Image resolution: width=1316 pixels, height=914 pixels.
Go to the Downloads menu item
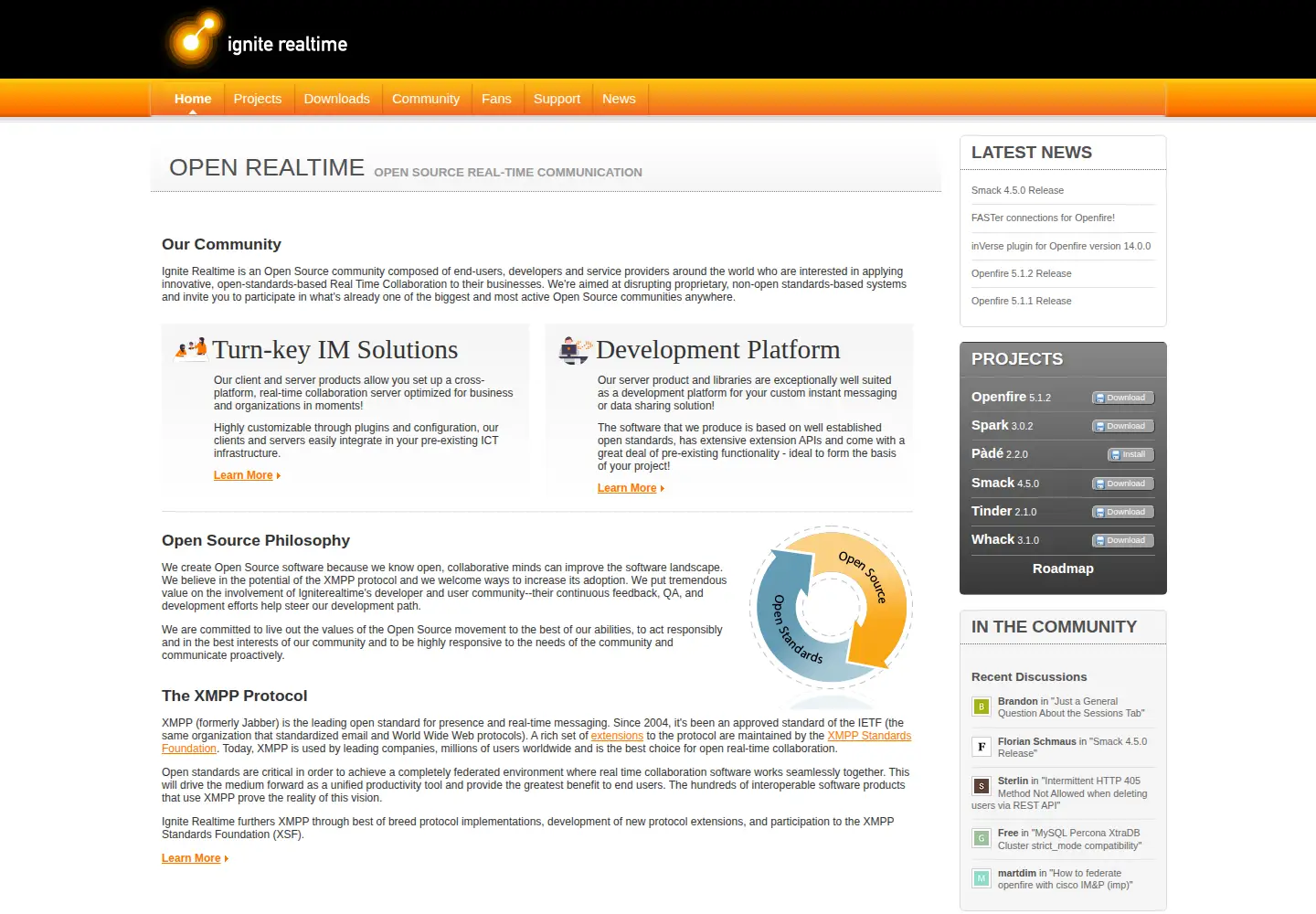[x=337, y=99]
